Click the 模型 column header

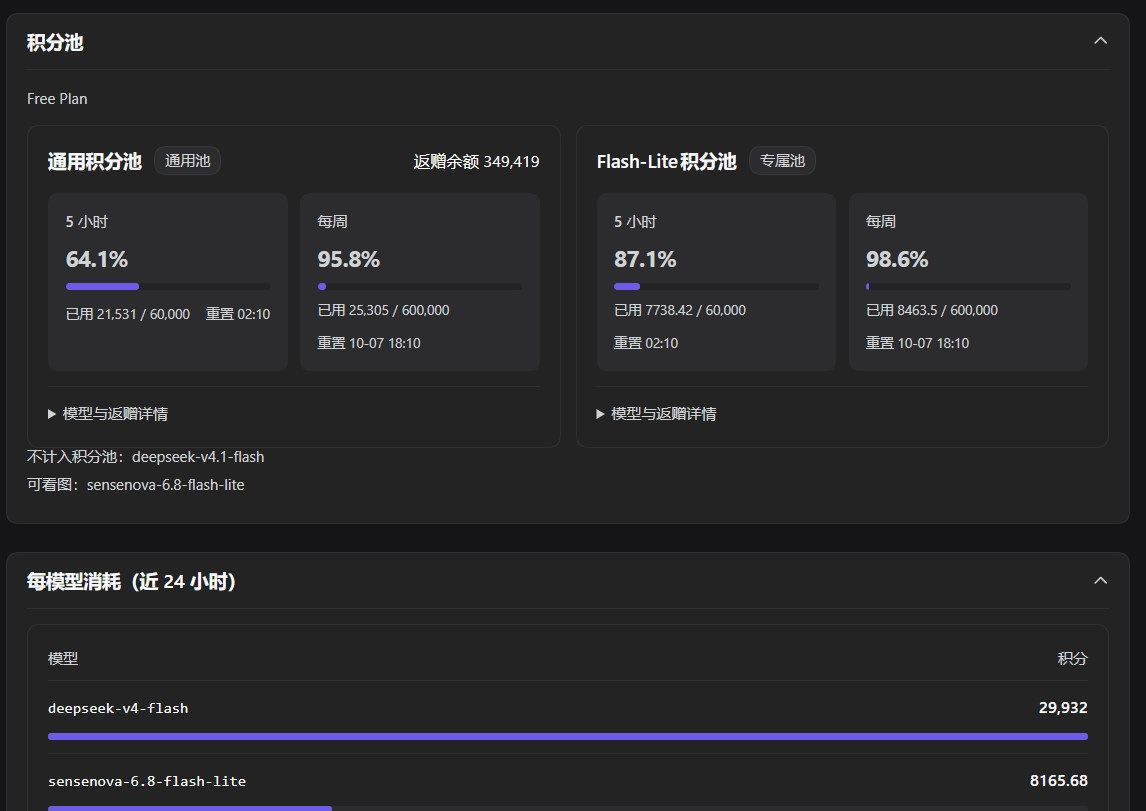pos(63,658)
